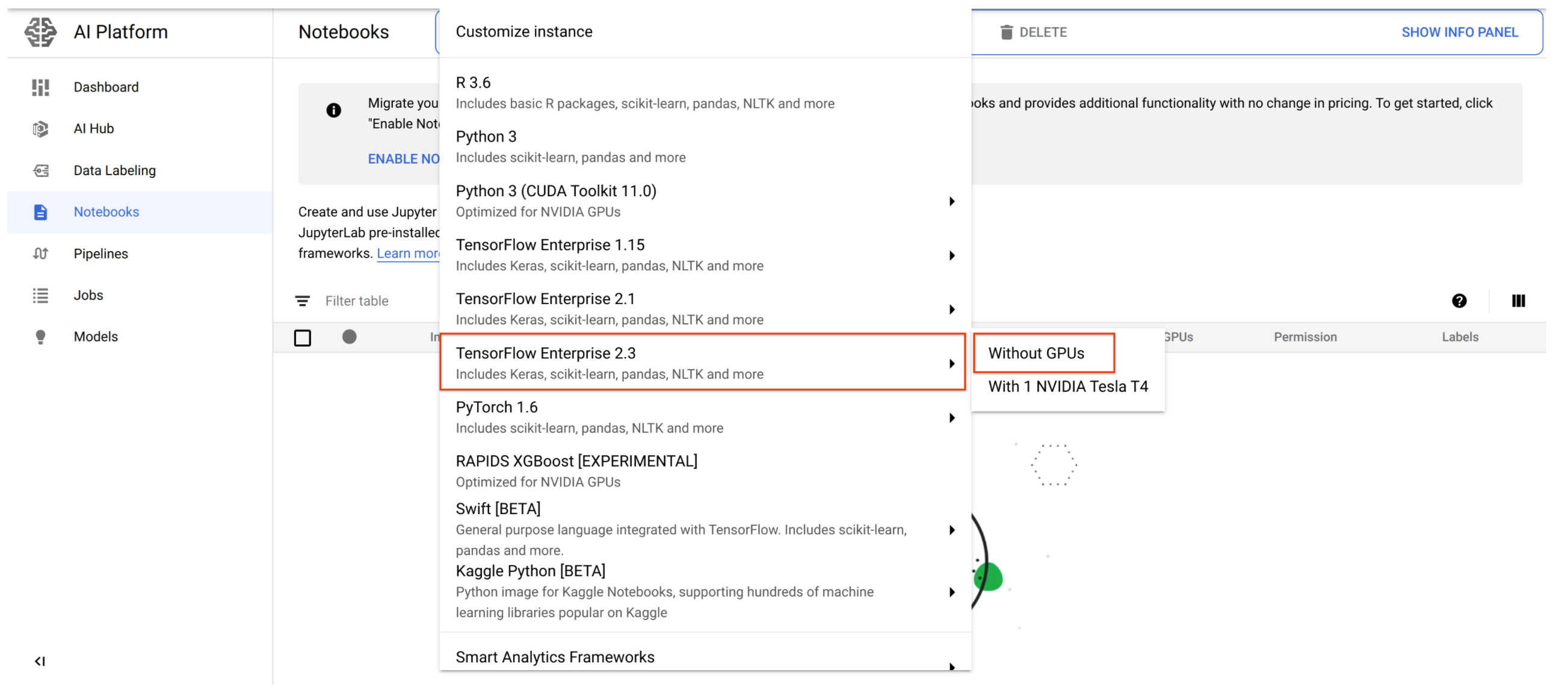Select the R 3.6 instance type
Viewport: 1568px width, 690px height.
pyautogui.click(x=645, y=93)
